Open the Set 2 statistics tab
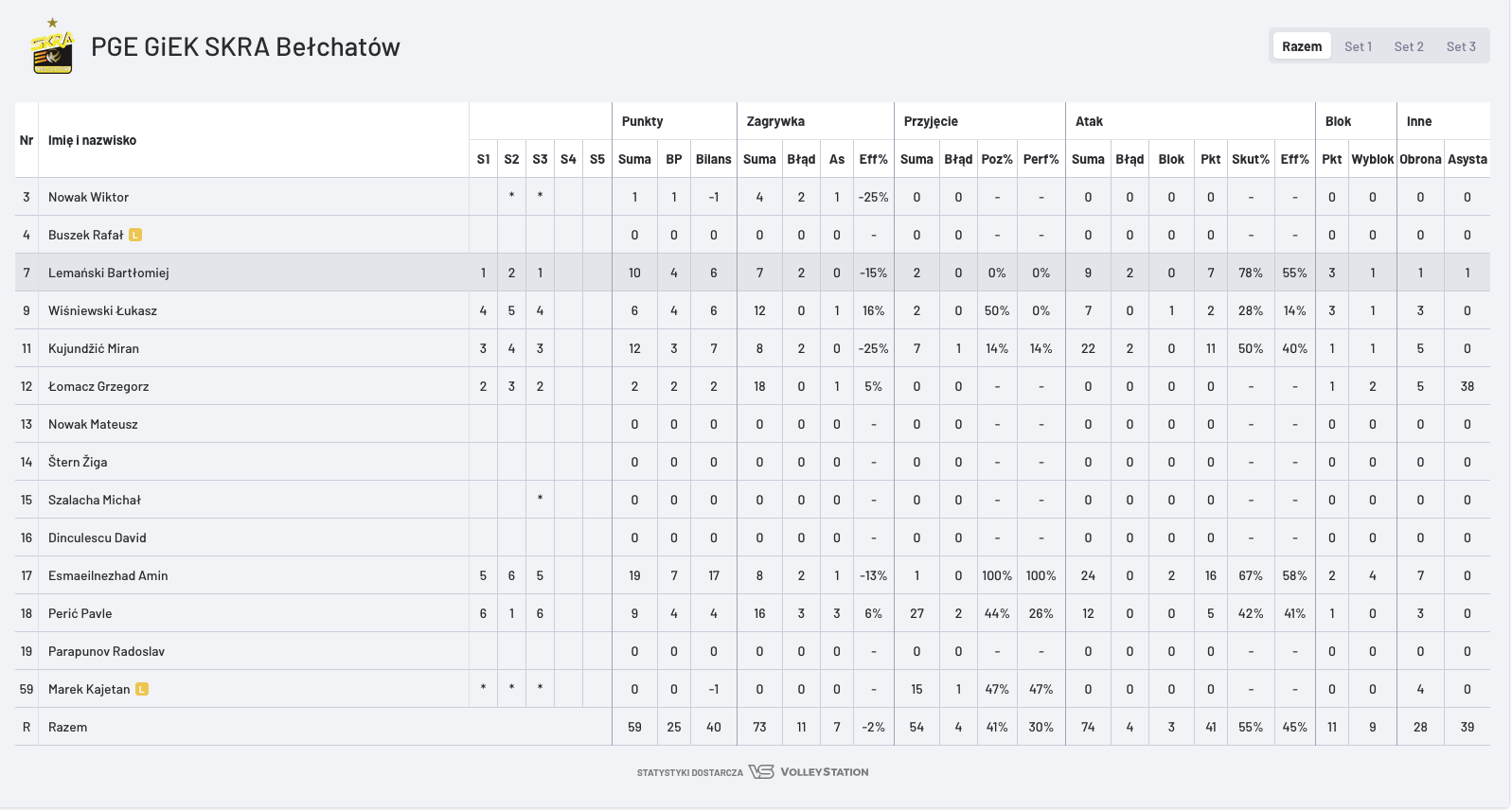 pos(1408,46)
